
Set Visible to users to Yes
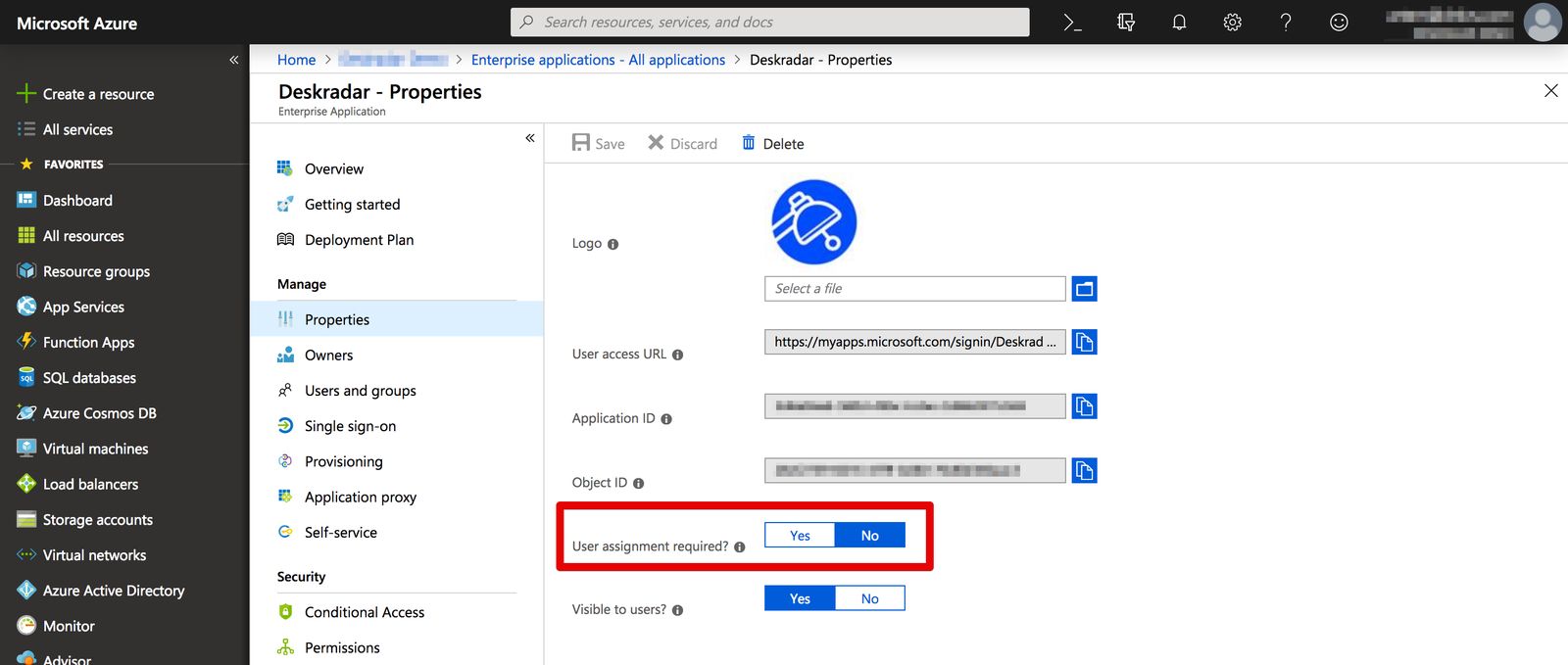[800, 598]
